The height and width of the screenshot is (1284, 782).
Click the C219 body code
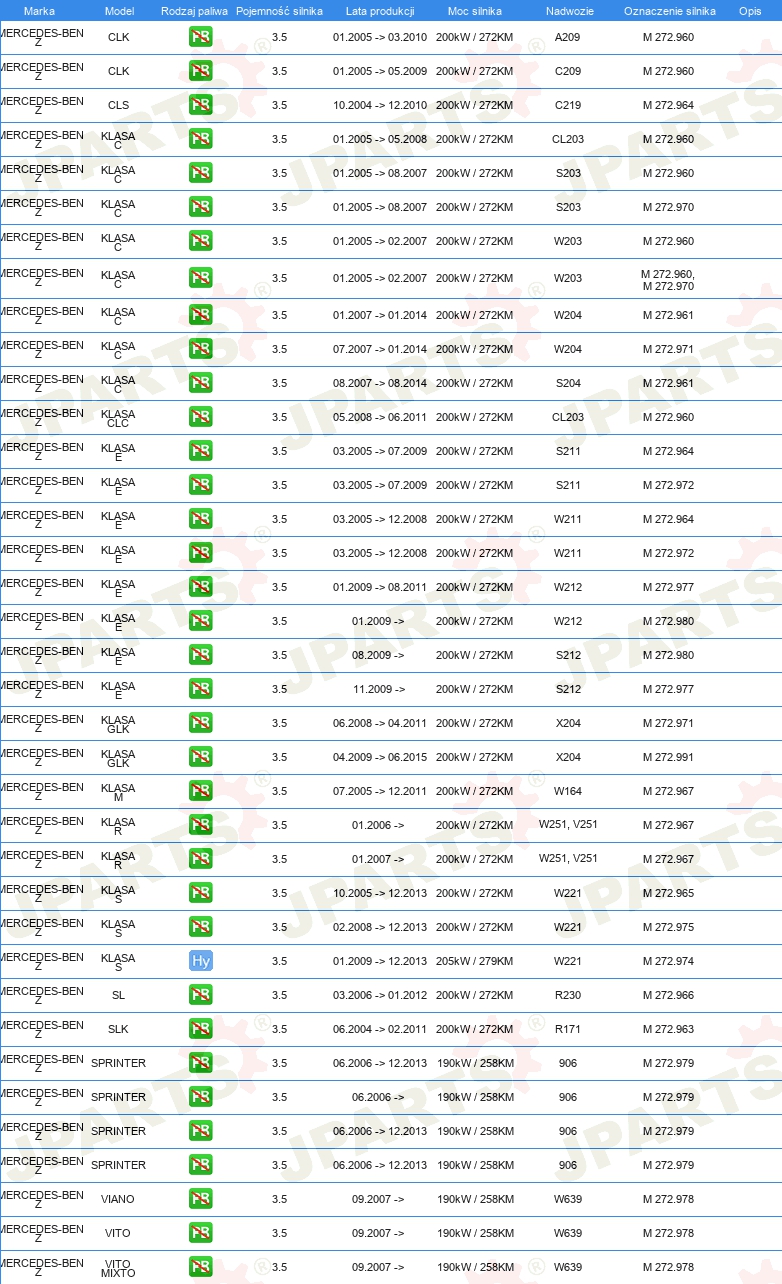568,105
